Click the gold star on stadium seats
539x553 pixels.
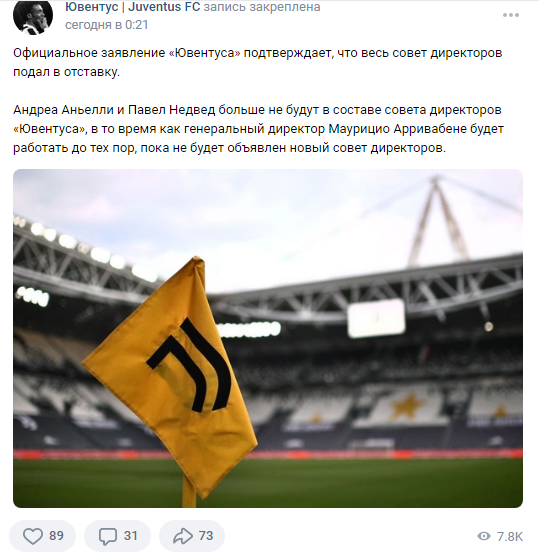click(408, 406)
